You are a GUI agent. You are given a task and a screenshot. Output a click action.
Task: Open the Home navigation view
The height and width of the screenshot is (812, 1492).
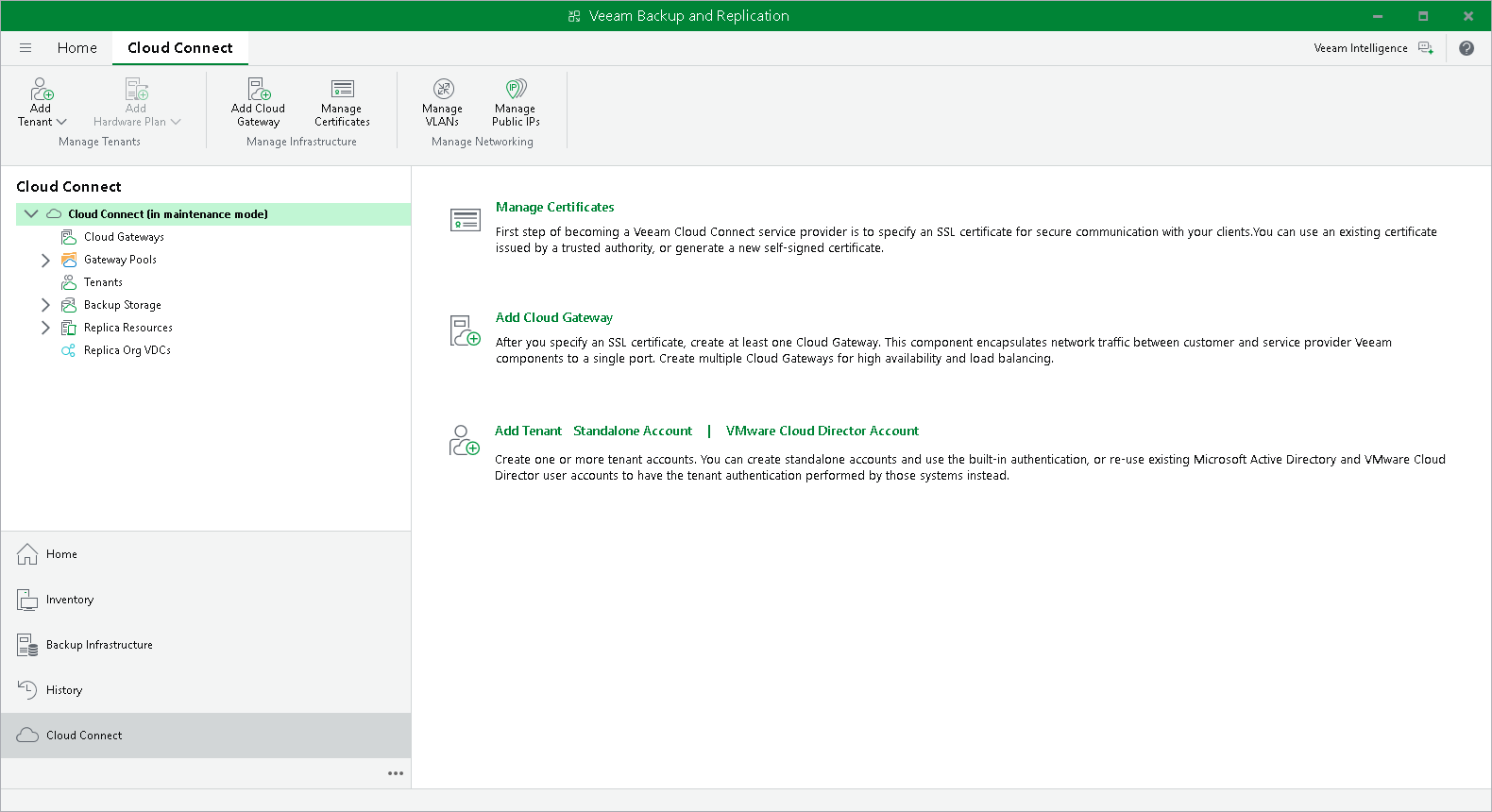click(x=206, y=554)
